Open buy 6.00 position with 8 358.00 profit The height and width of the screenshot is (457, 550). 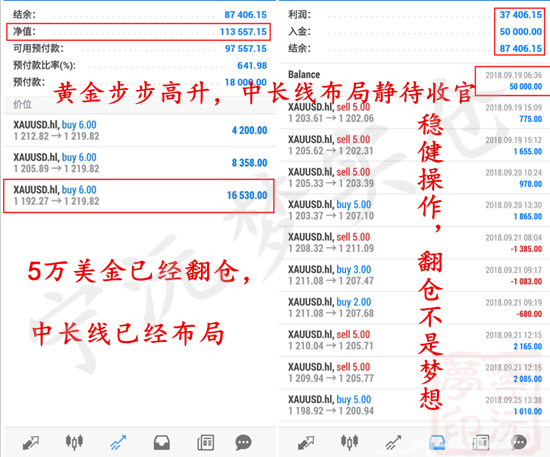point(140,163)
